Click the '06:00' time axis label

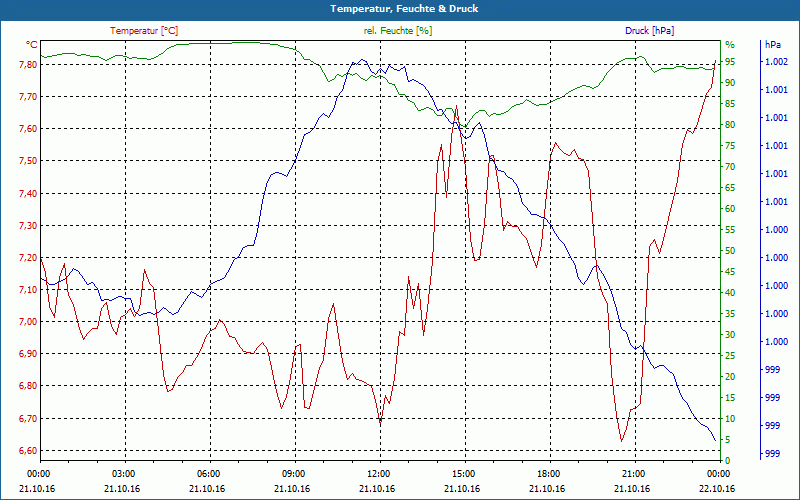click(x=208, y=474)
